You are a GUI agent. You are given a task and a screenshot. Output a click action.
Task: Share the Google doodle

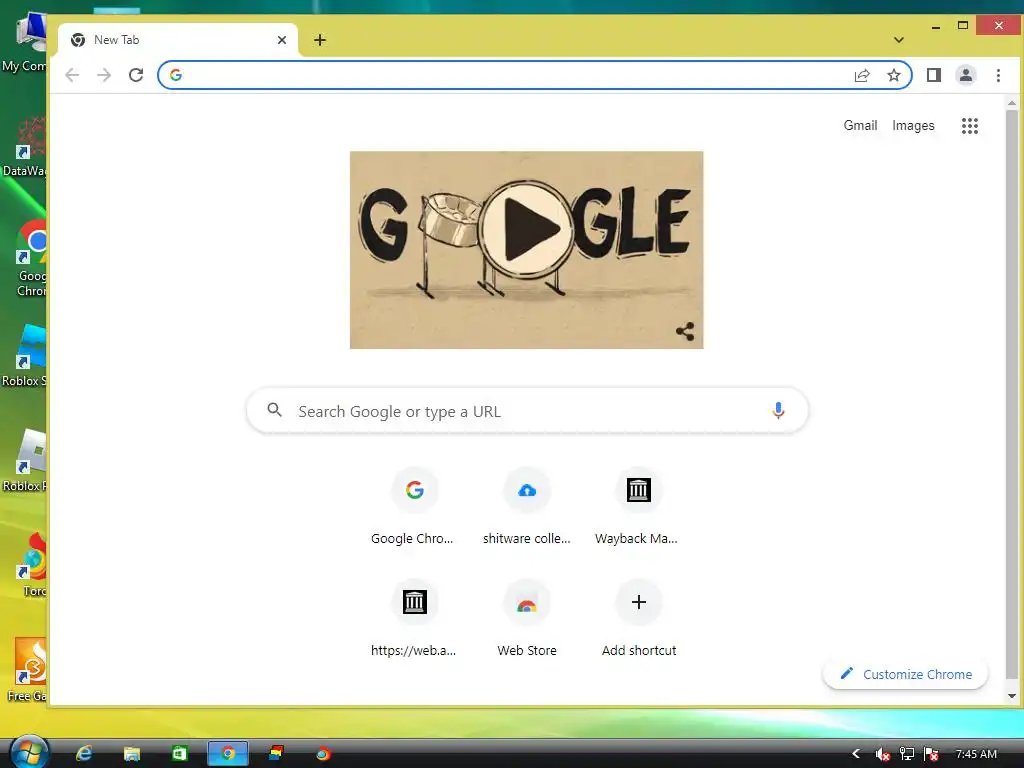tap(684, 331)
